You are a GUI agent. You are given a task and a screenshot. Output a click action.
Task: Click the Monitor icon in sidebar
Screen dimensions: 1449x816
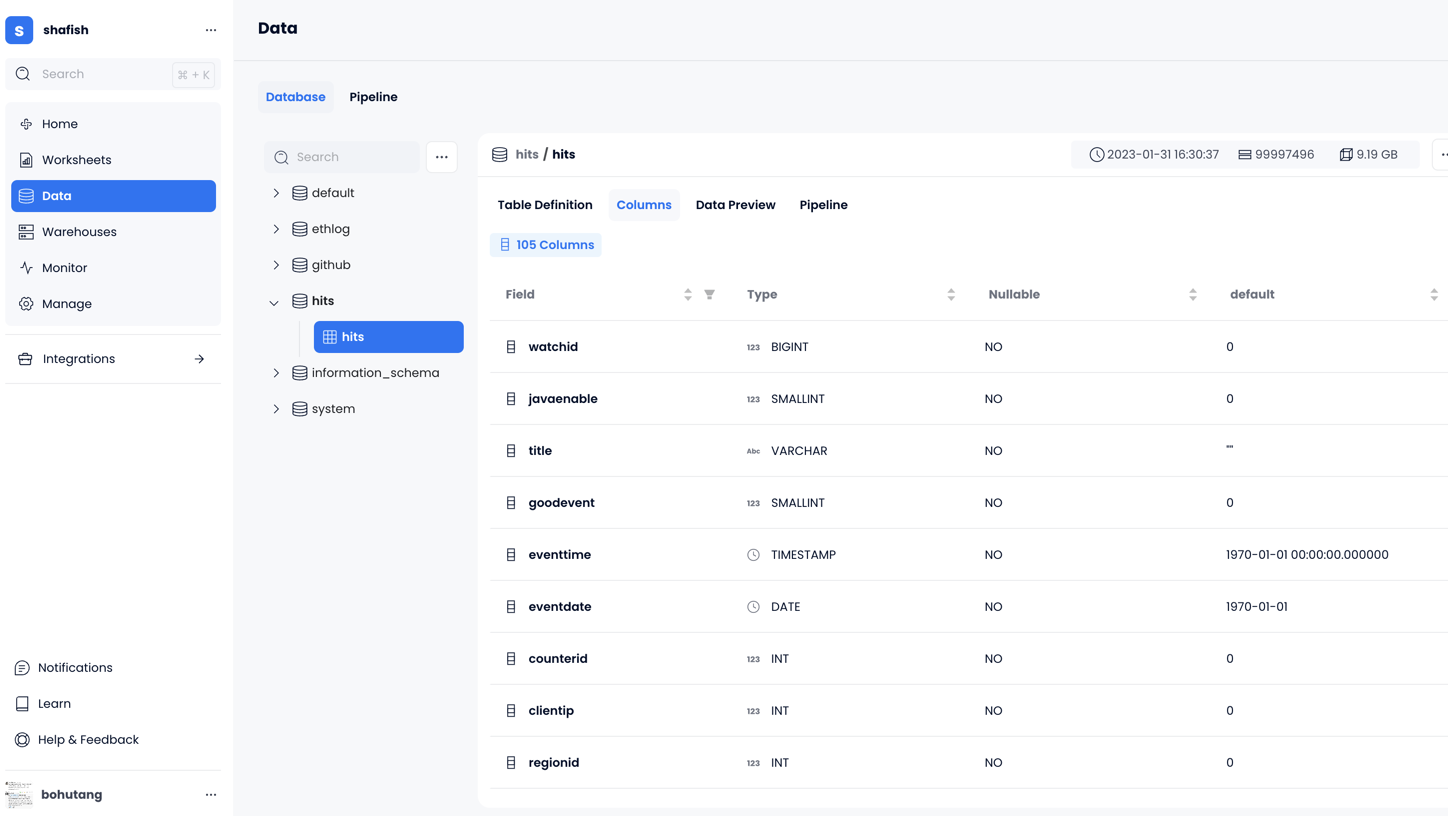[x=26, y=268]
